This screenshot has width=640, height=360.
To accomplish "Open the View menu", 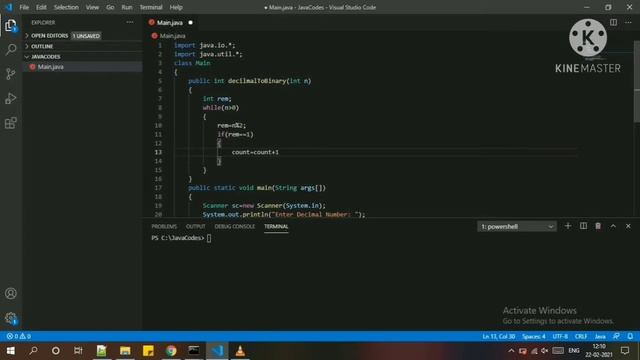I will [x=92, y=7].
